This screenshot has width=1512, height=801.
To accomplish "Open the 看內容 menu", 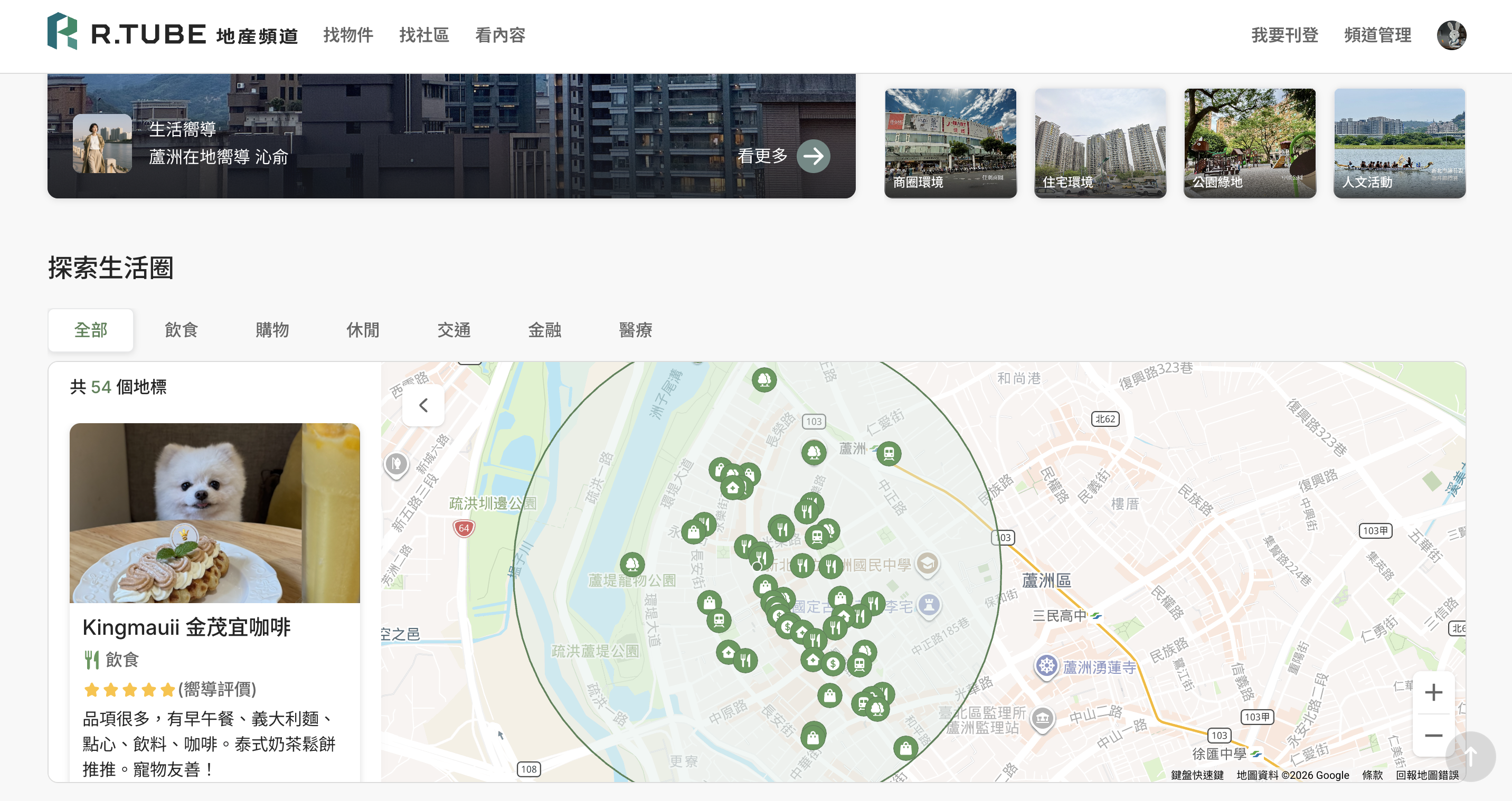I will point(500,35).
